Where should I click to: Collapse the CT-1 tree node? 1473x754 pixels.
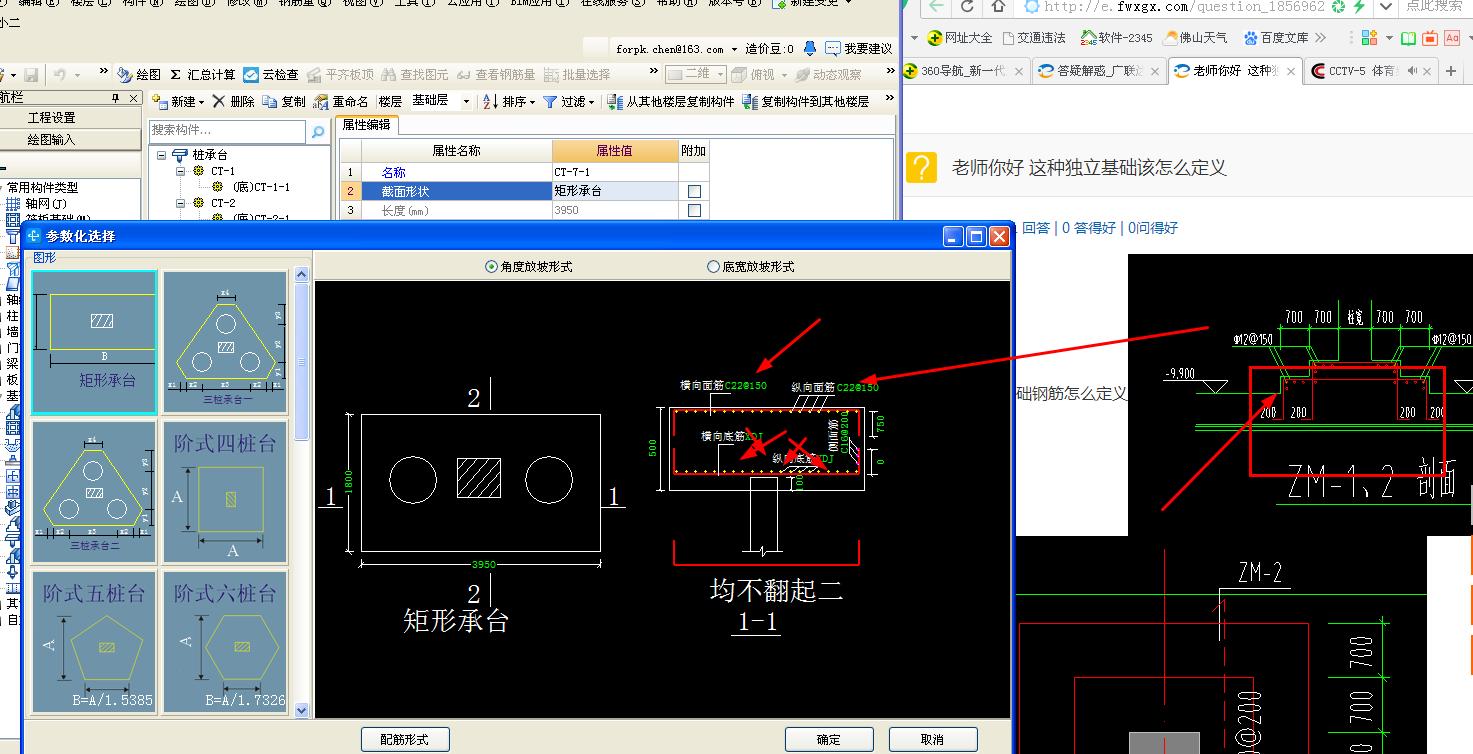(x=181, y=171)
